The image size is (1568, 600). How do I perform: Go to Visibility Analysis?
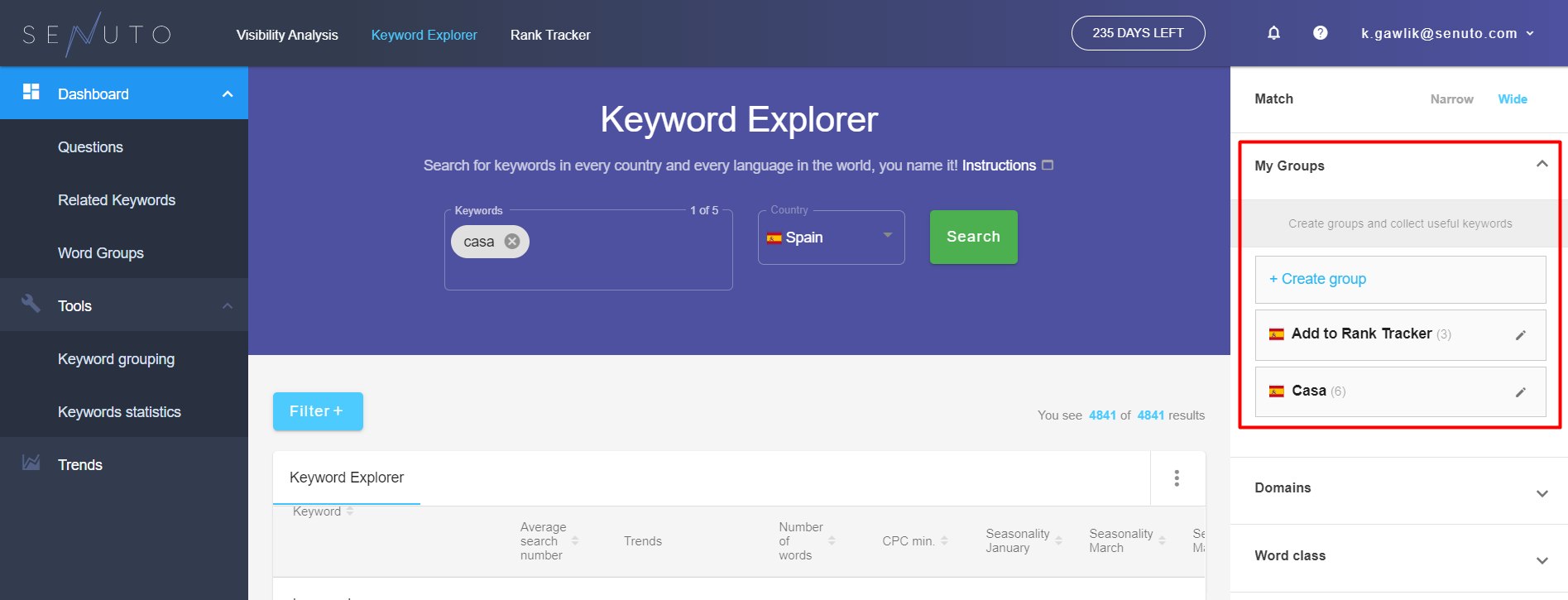tap(287, 35)
